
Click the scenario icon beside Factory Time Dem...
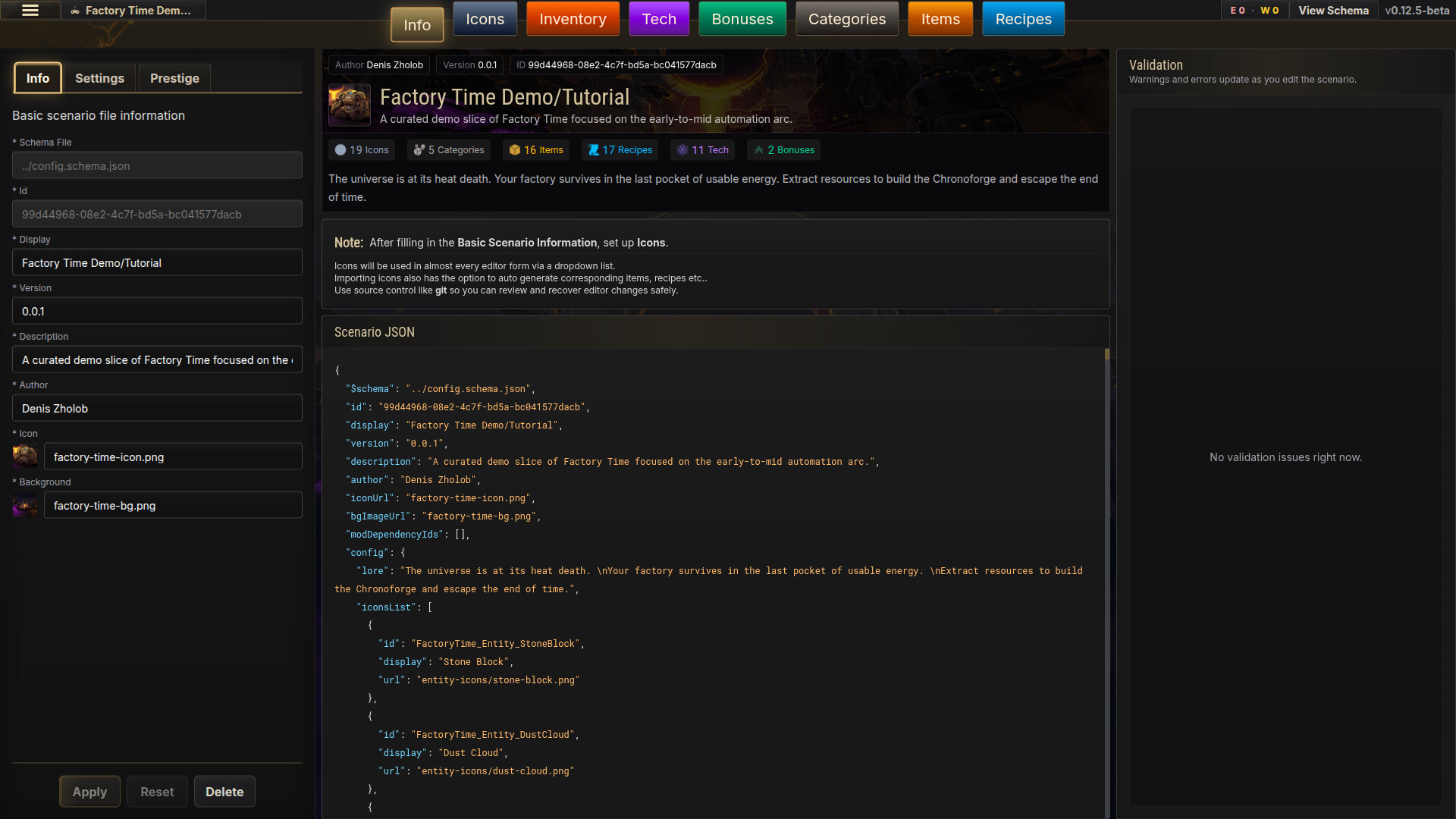tap(75, 11)
